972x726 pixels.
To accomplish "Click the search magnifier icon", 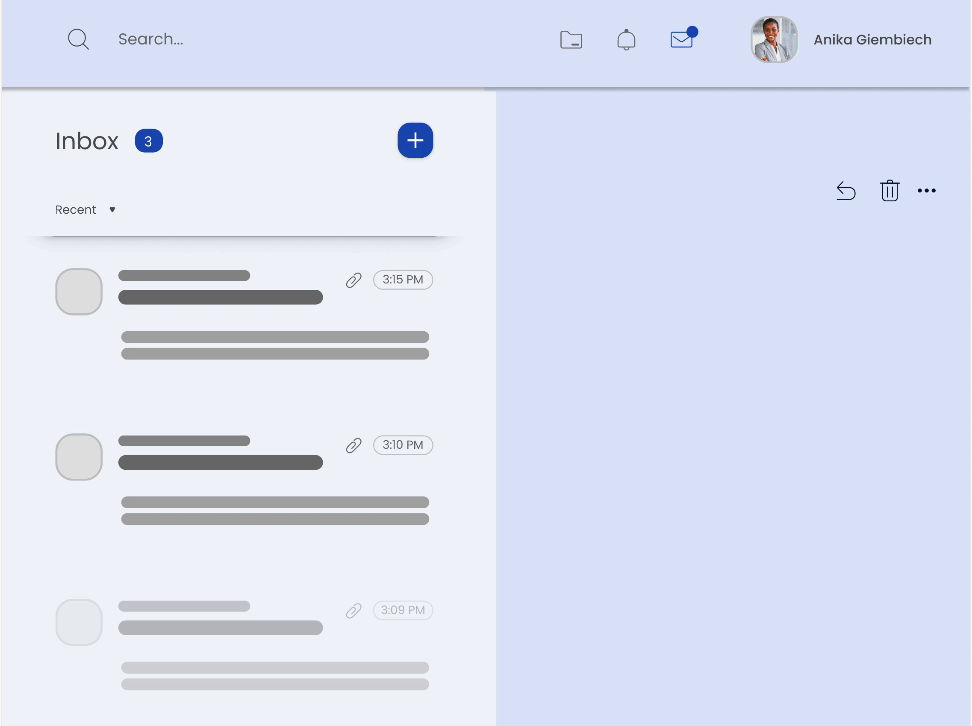I will (78, 39).
